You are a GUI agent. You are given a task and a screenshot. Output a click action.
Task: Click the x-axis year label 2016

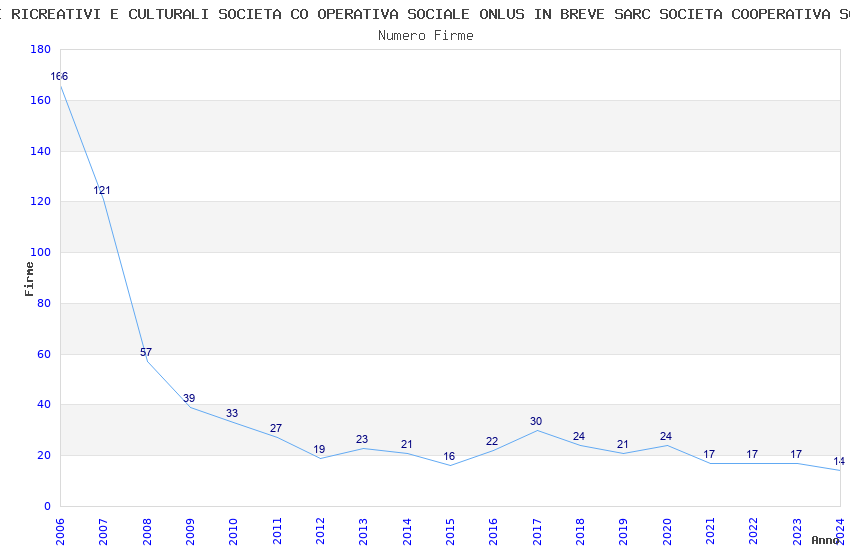click(494, 532)
